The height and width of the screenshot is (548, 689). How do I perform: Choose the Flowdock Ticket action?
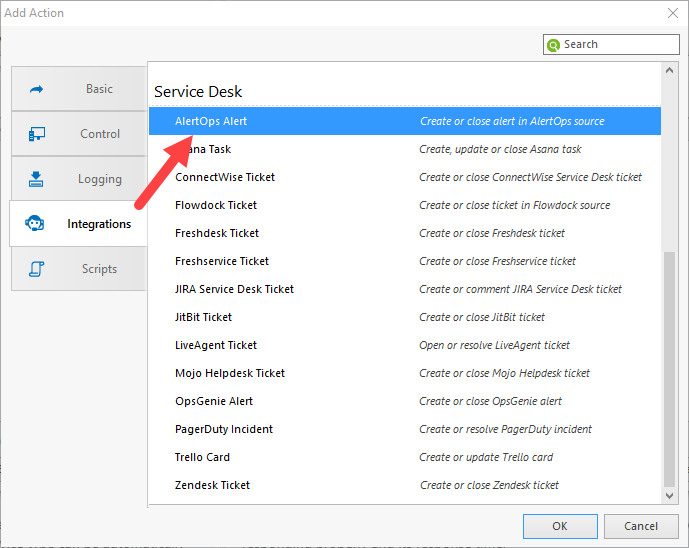[405, 205]
